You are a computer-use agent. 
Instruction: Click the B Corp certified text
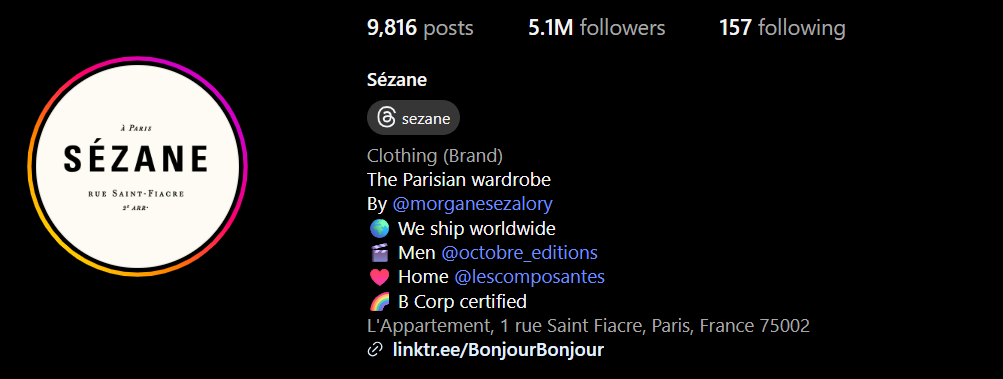tap(462, 302)
